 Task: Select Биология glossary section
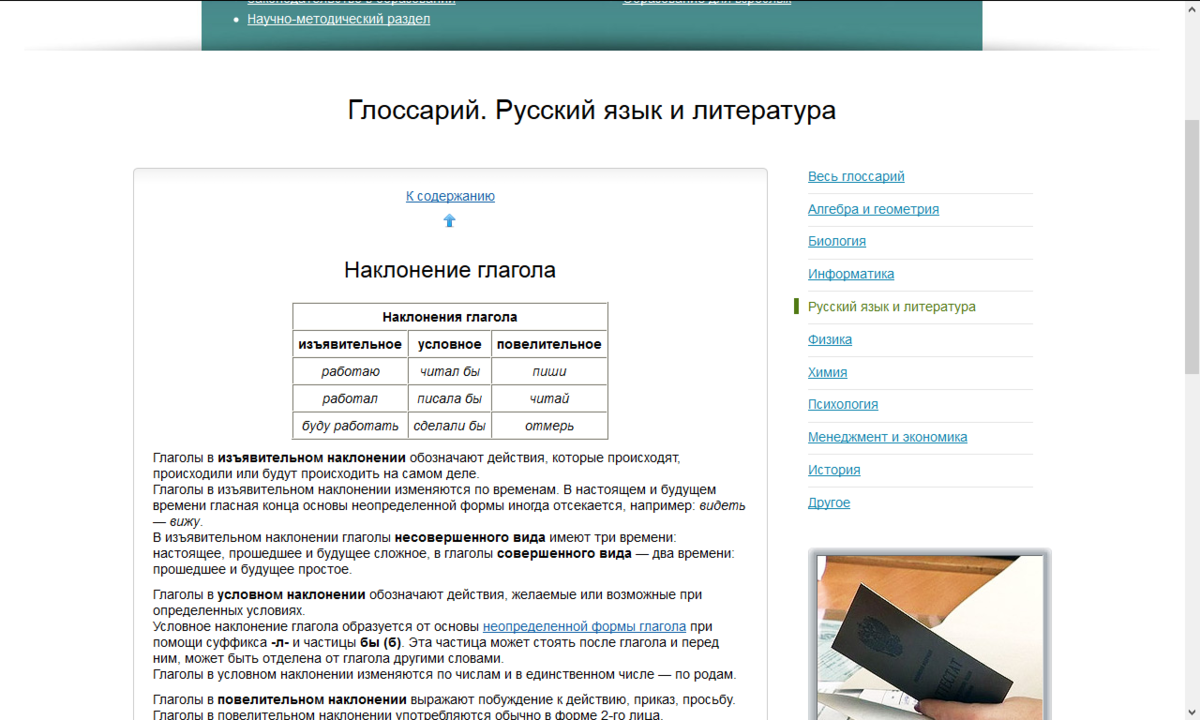[x=837, y=241]
